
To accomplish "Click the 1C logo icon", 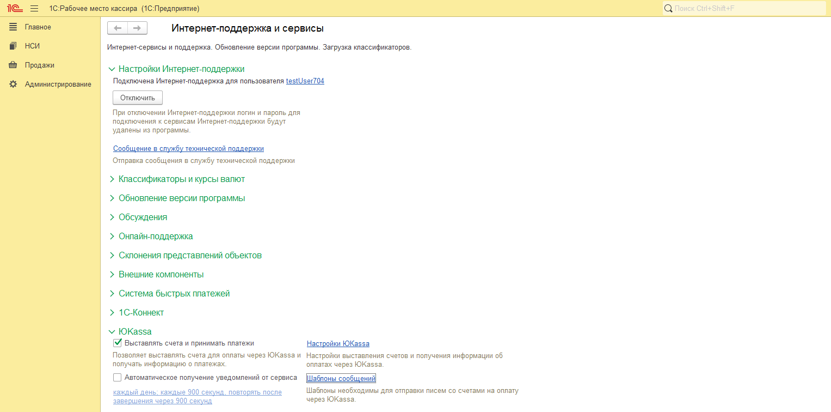I will tap(15, 8).
